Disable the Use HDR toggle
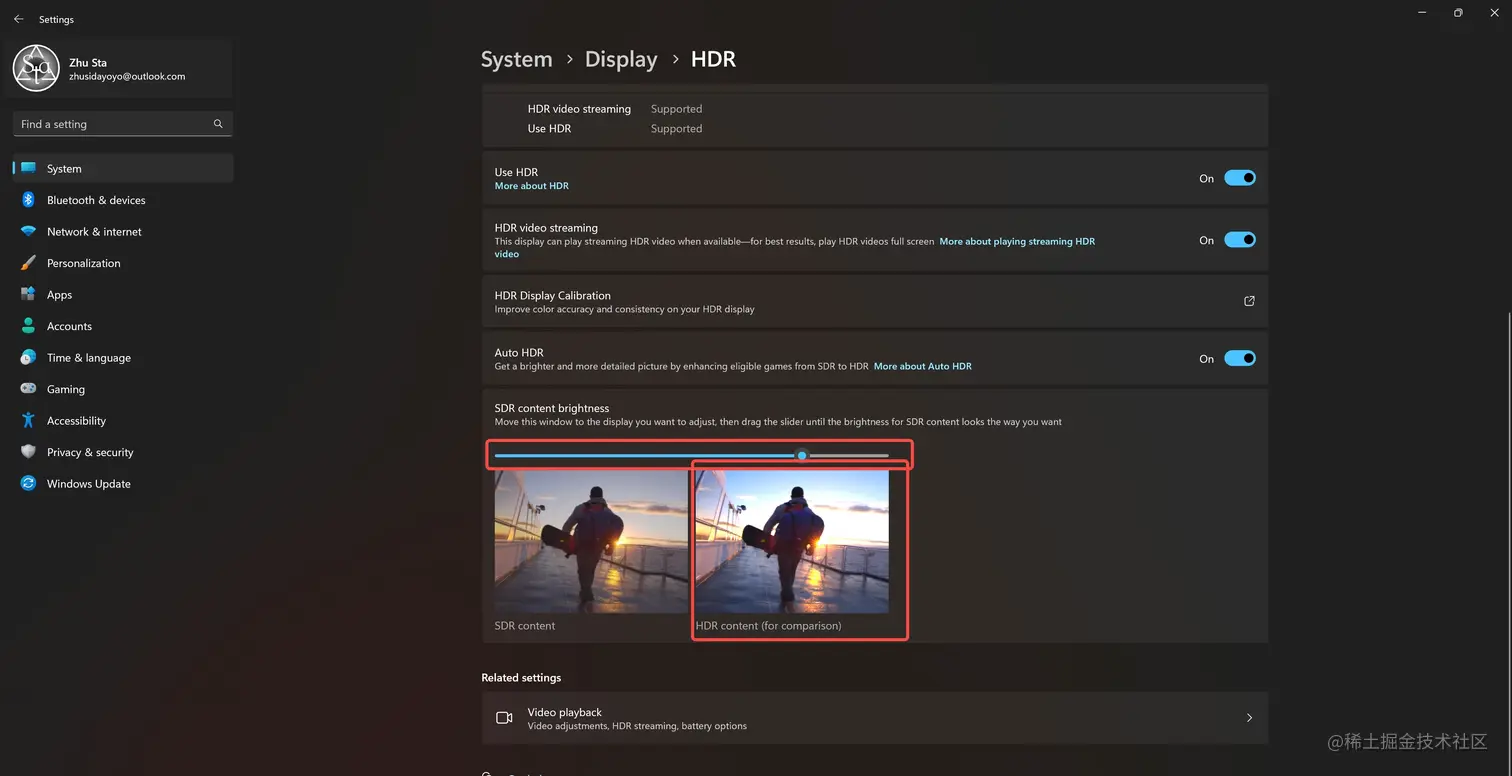 pos(1240,177)
